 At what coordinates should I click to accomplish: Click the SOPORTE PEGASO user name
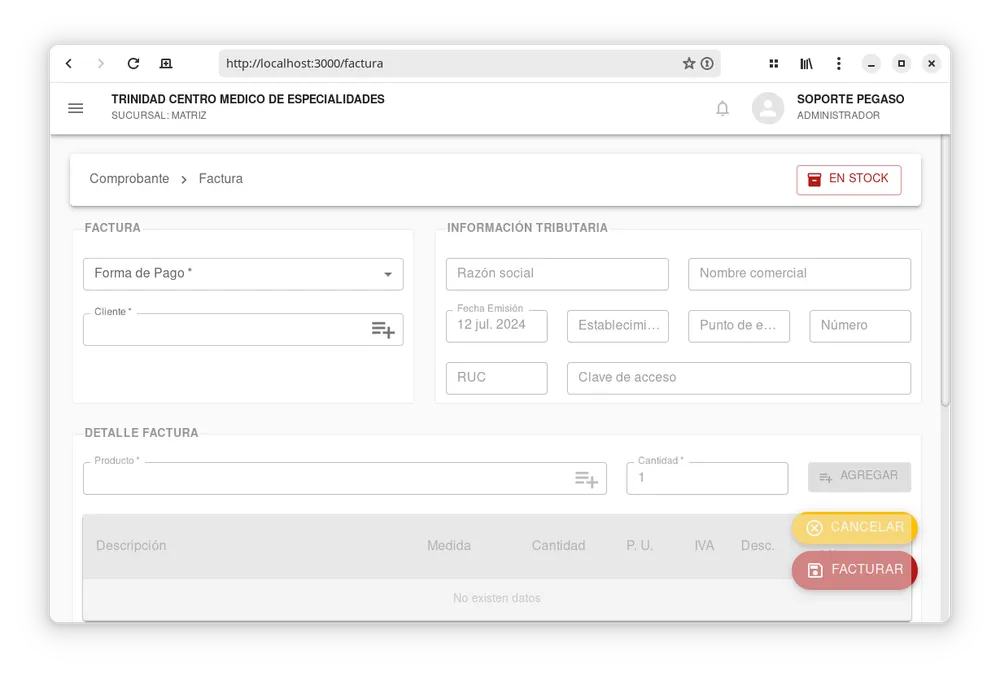click(850, 99)
